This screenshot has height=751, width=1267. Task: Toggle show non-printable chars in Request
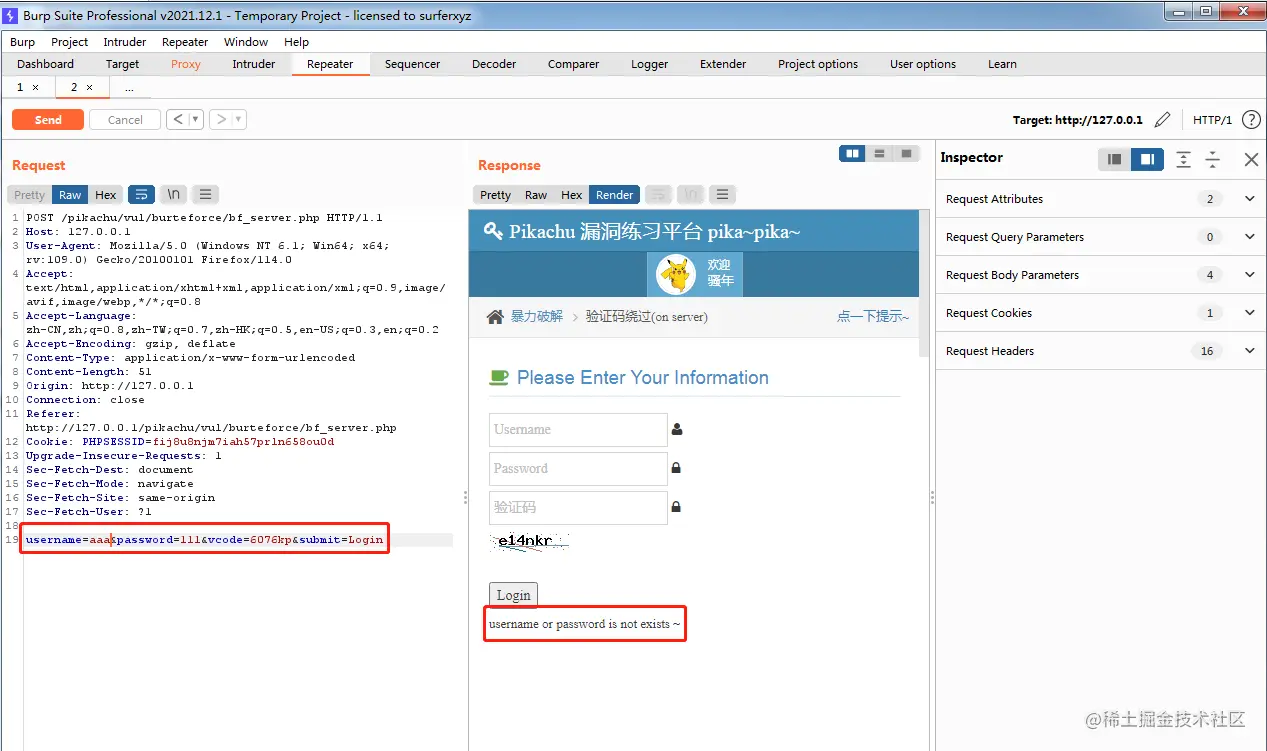click(x=174, y=195)
